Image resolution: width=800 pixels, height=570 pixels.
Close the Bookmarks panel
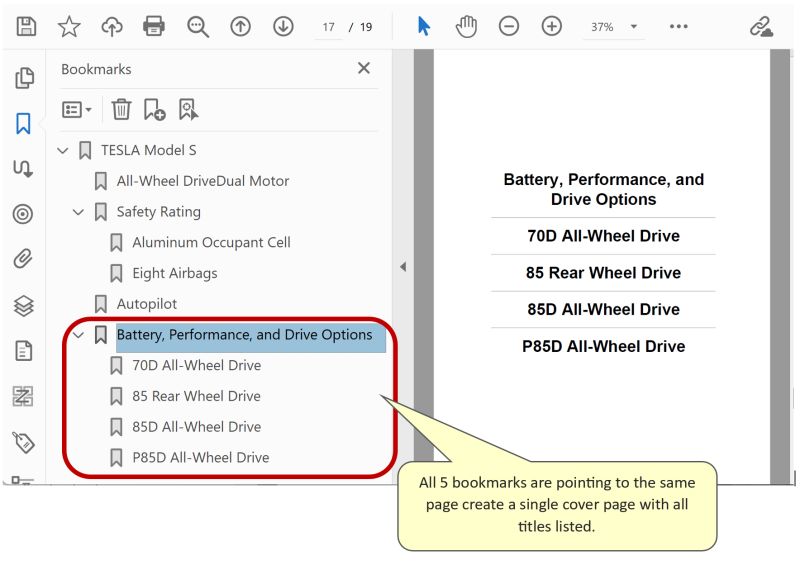pos(364,68)
